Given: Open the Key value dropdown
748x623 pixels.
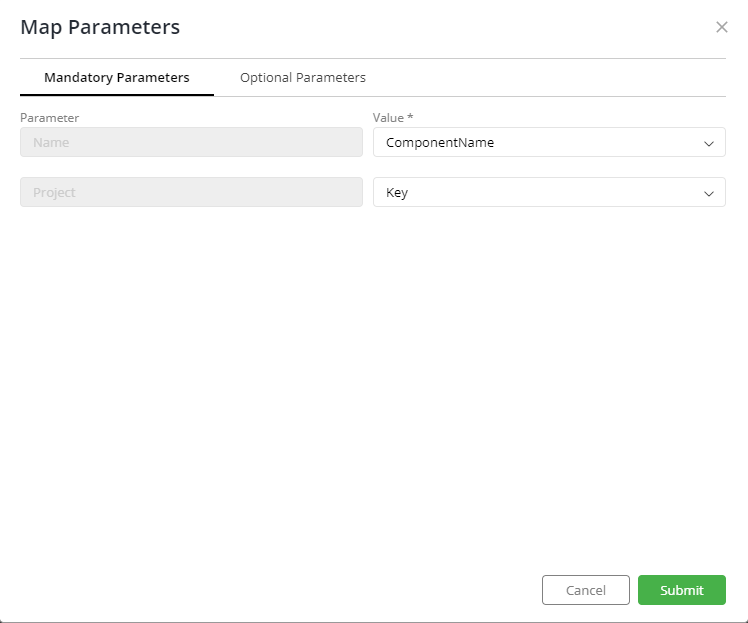Looking at the screenshot, I should [549, 192].
